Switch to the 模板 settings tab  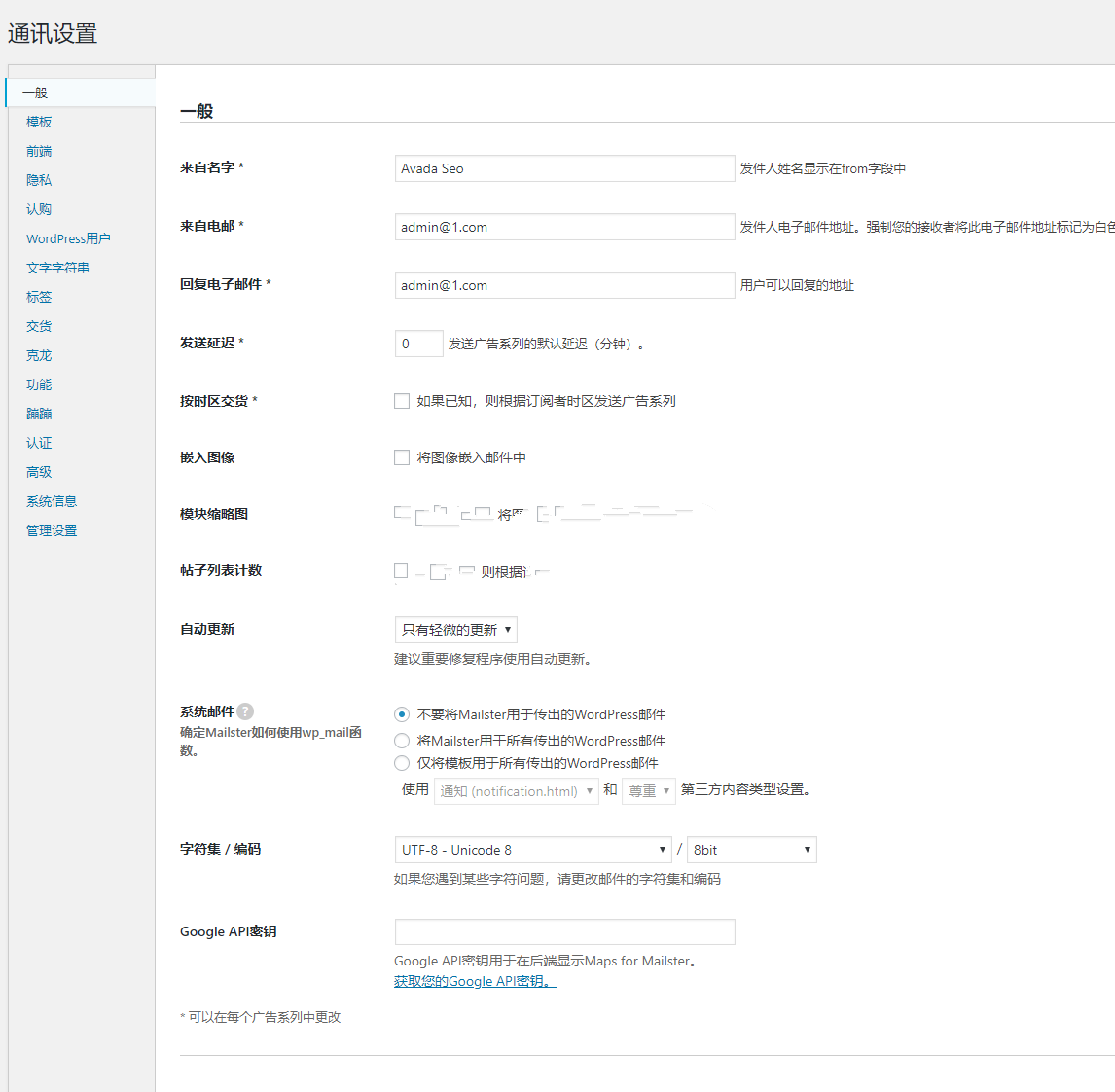(39, 122)
